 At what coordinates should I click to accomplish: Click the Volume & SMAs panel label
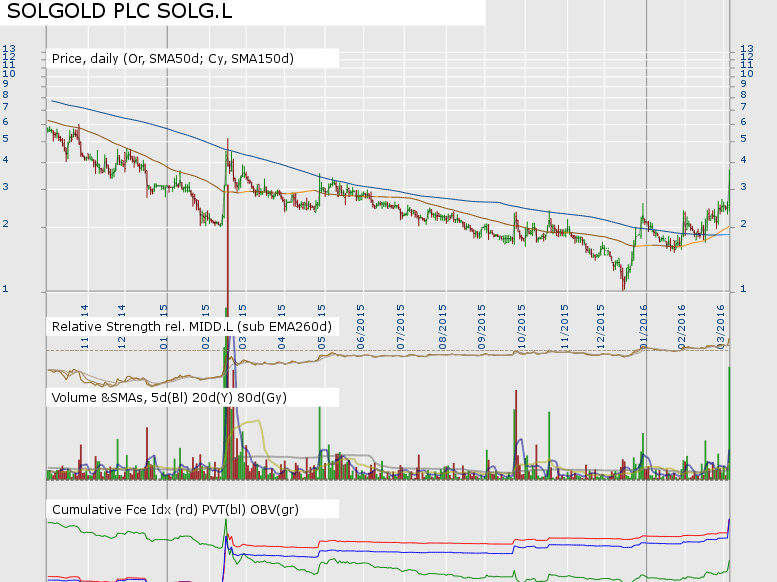[169, 398]
